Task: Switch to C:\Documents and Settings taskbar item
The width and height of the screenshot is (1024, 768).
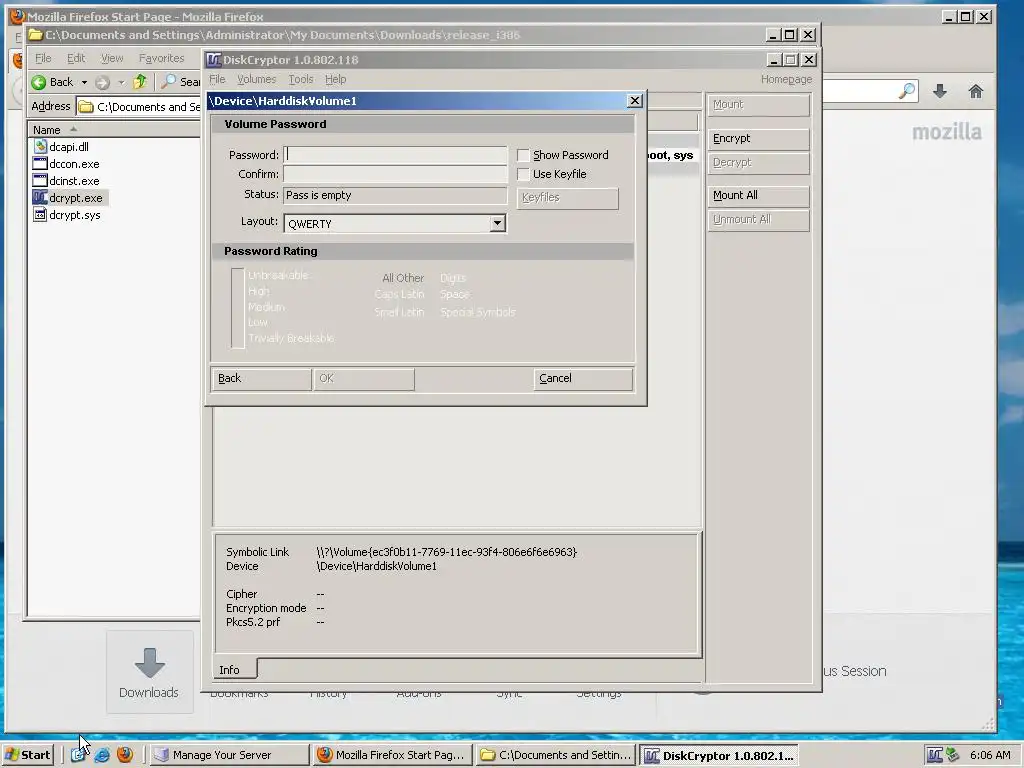Action: click(x=556, y=755)
